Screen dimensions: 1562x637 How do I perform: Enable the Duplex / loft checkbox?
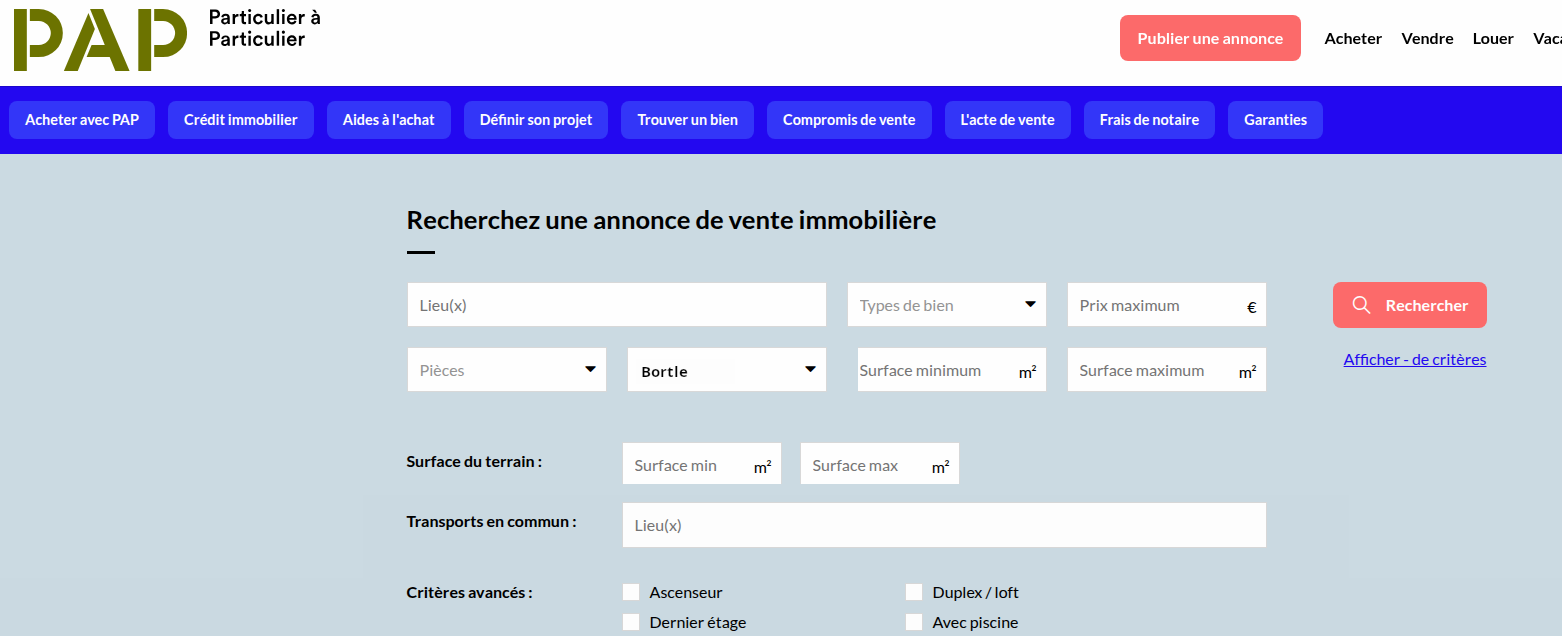point(914,592)
